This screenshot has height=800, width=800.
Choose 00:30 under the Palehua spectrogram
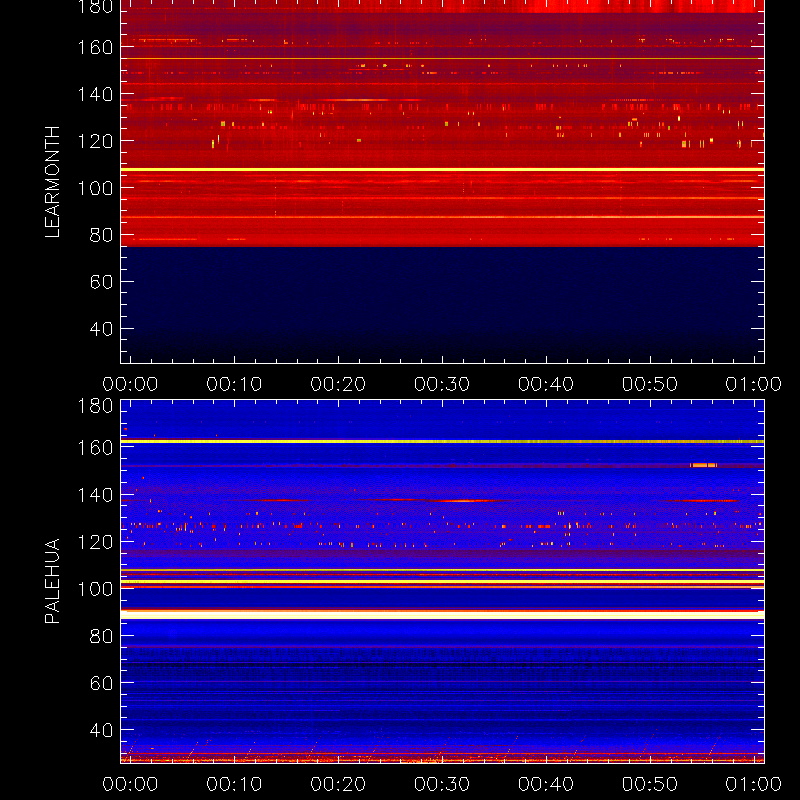point(442,784)
